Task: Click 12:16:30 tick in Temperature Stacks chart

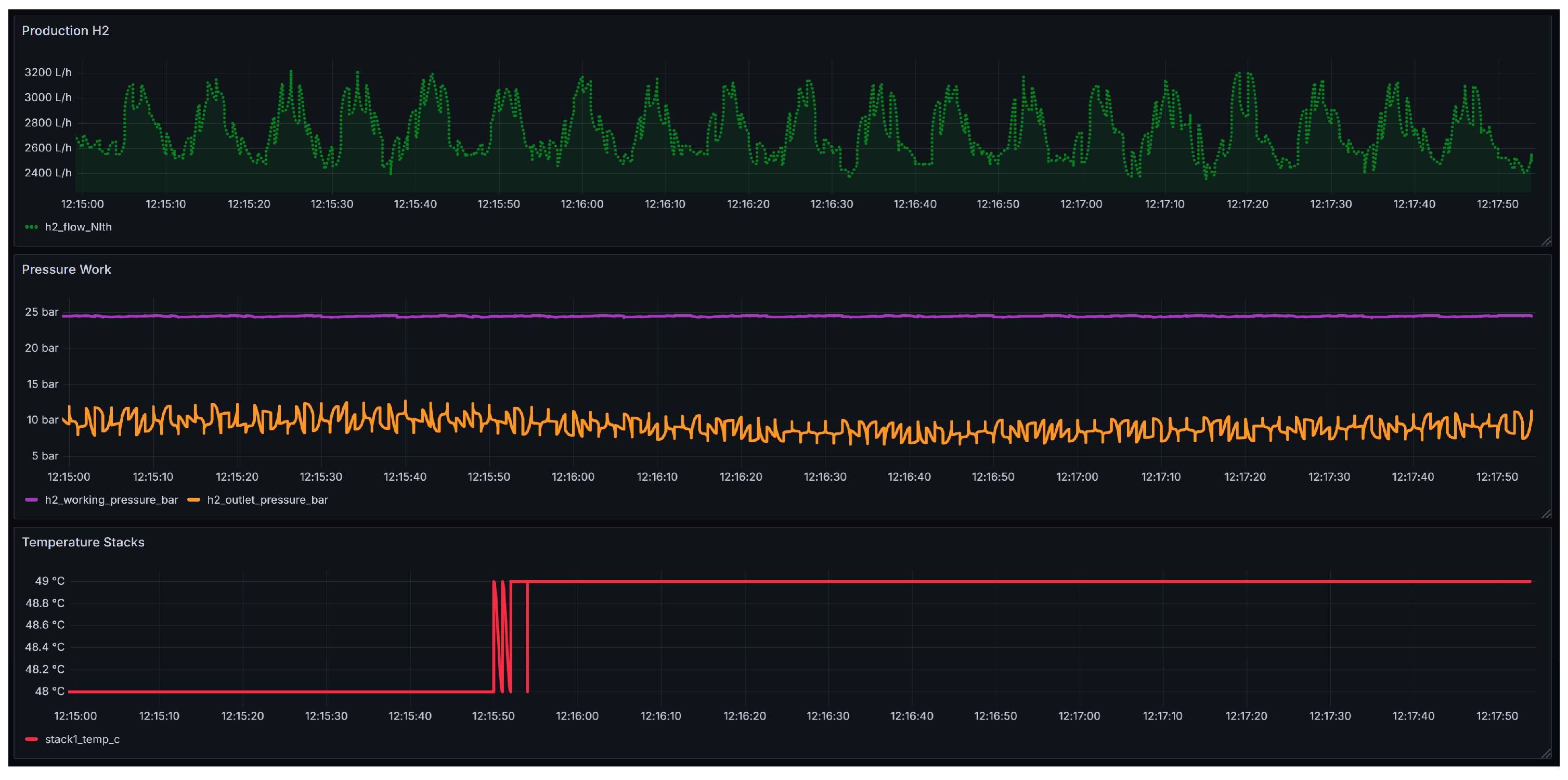Action: click(x=828, y=716)
